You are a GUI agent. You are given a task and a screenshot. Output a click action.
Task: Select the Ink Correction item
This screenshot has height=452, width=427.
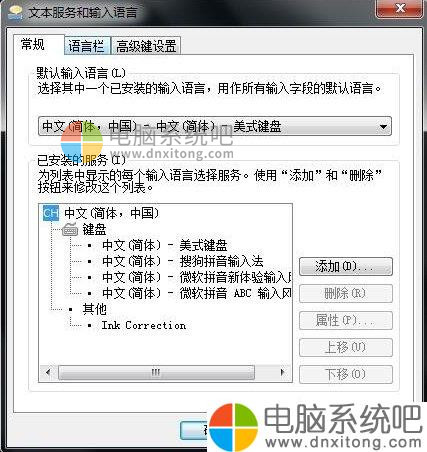(144, 325)
